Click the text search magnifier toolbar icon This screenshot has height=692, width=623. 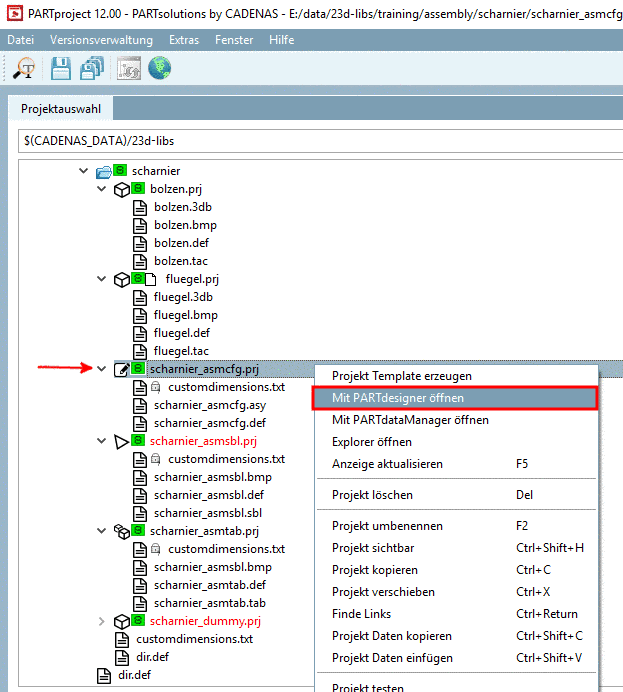[x=24, y=68]
